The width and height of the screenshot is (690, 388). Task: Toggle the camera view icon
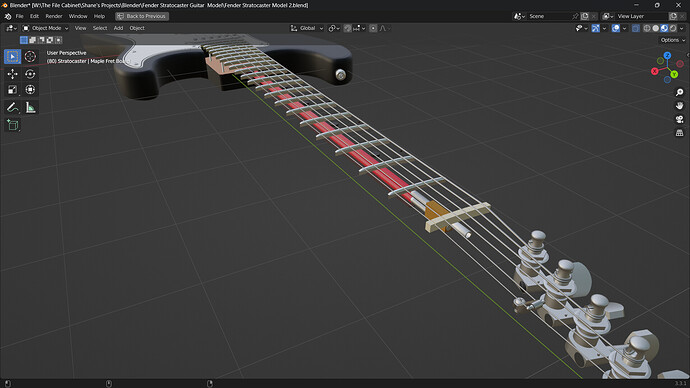[679, 119]
